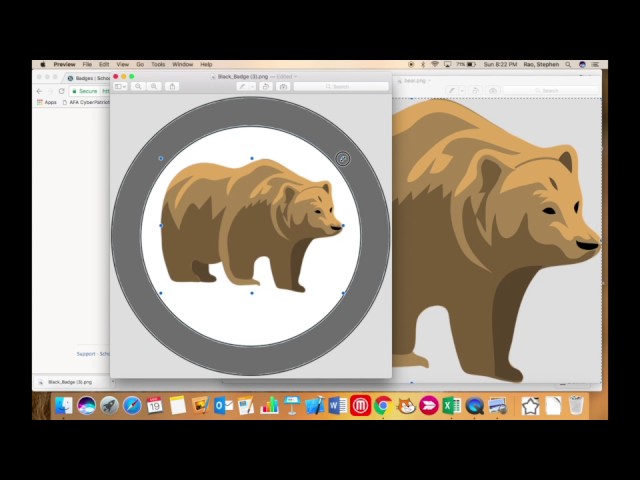This screenshot has width=640, height=480.
Task: Click the Rotate button in Black_Badge toolbar
Action: pyautogui.click(x=266, y=87)
